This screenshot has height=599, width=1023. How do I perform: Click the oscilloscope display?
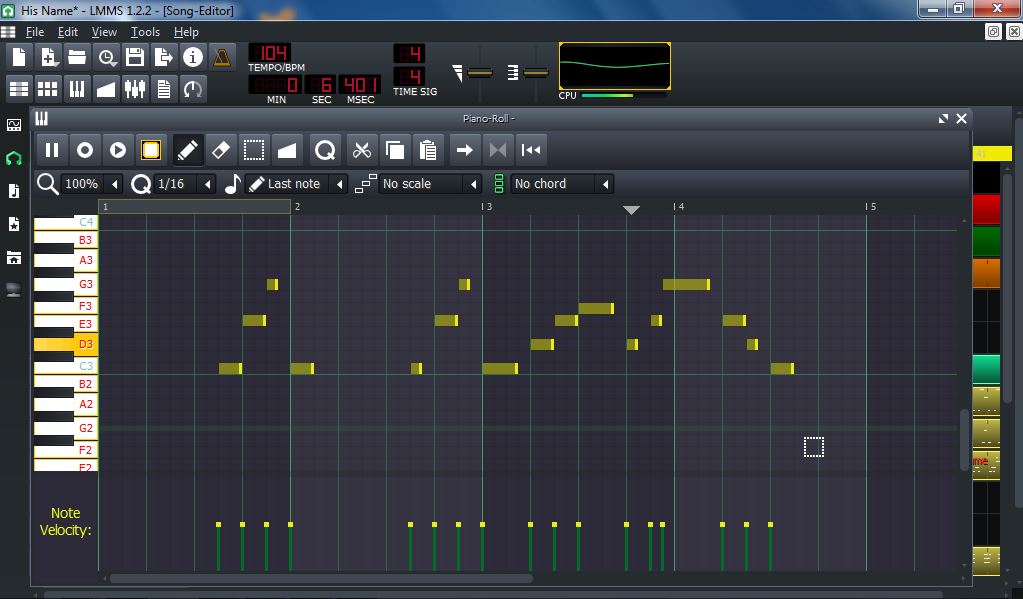pos(615,66)
